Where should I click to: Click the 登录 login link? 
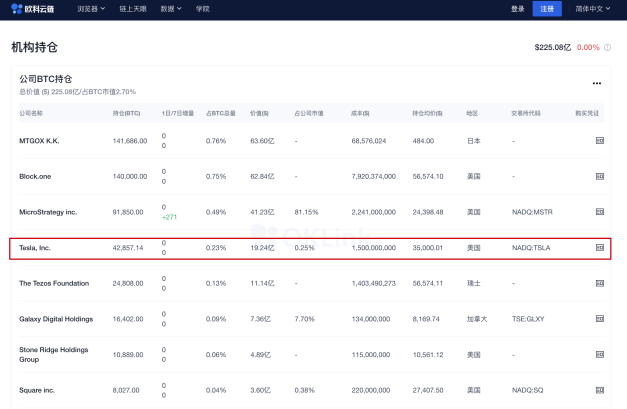point(517,8)
